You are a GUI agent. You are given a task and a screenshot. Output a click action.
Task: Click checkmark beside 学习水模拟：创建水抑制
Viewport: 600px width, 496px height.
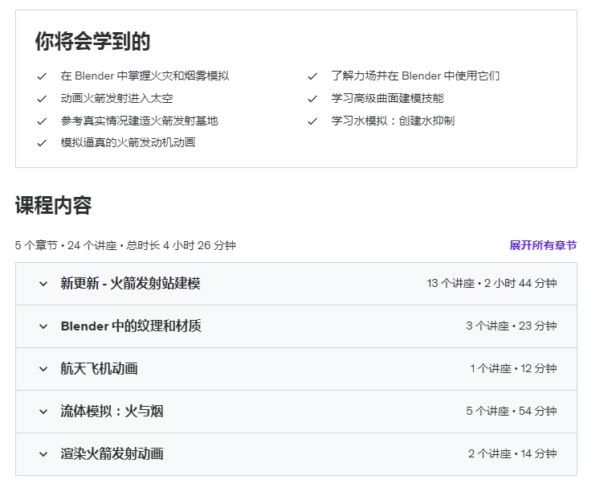tap(313, 121)
